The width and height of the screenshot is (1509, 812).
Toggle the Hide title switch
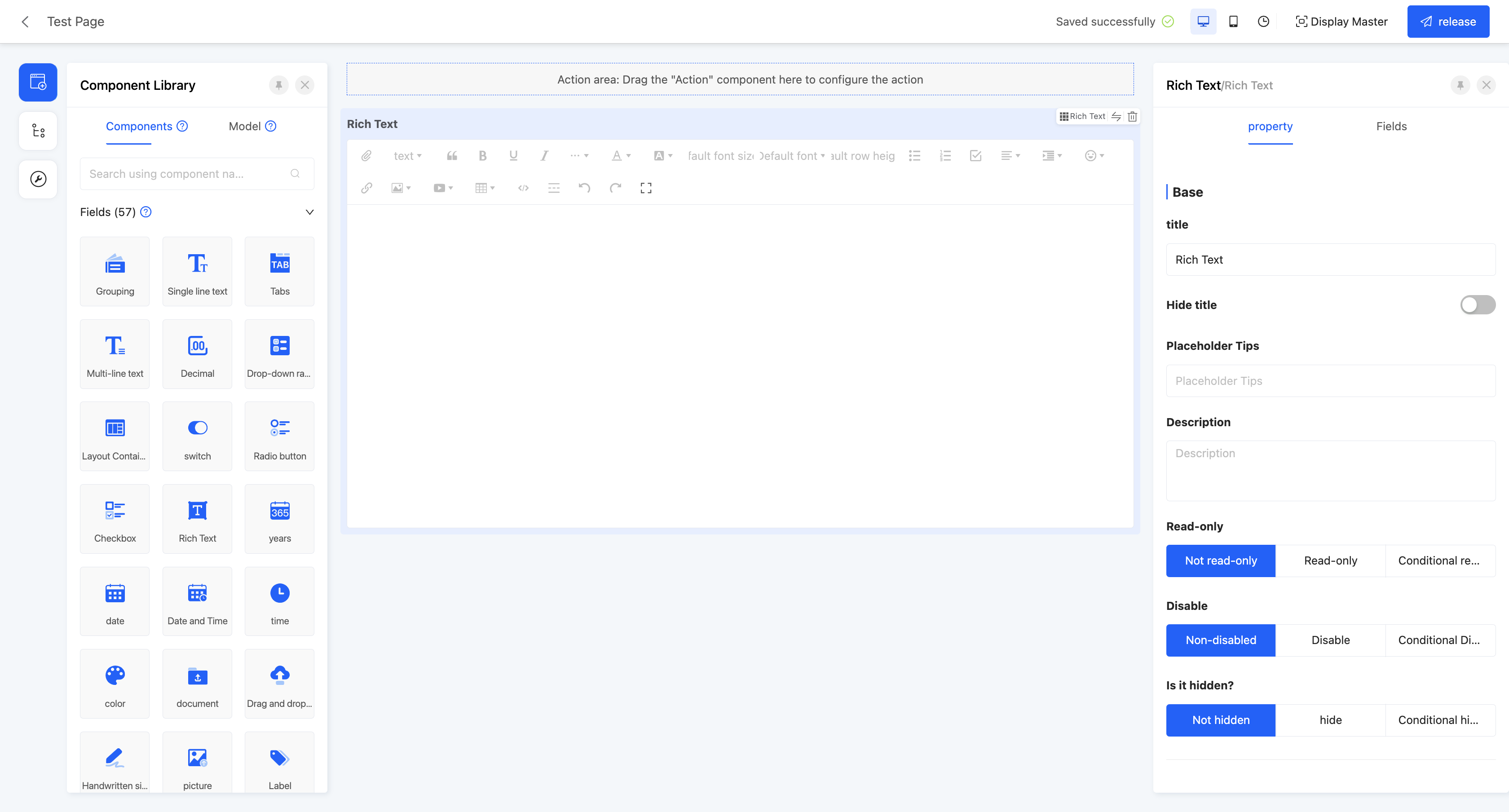1477,304
